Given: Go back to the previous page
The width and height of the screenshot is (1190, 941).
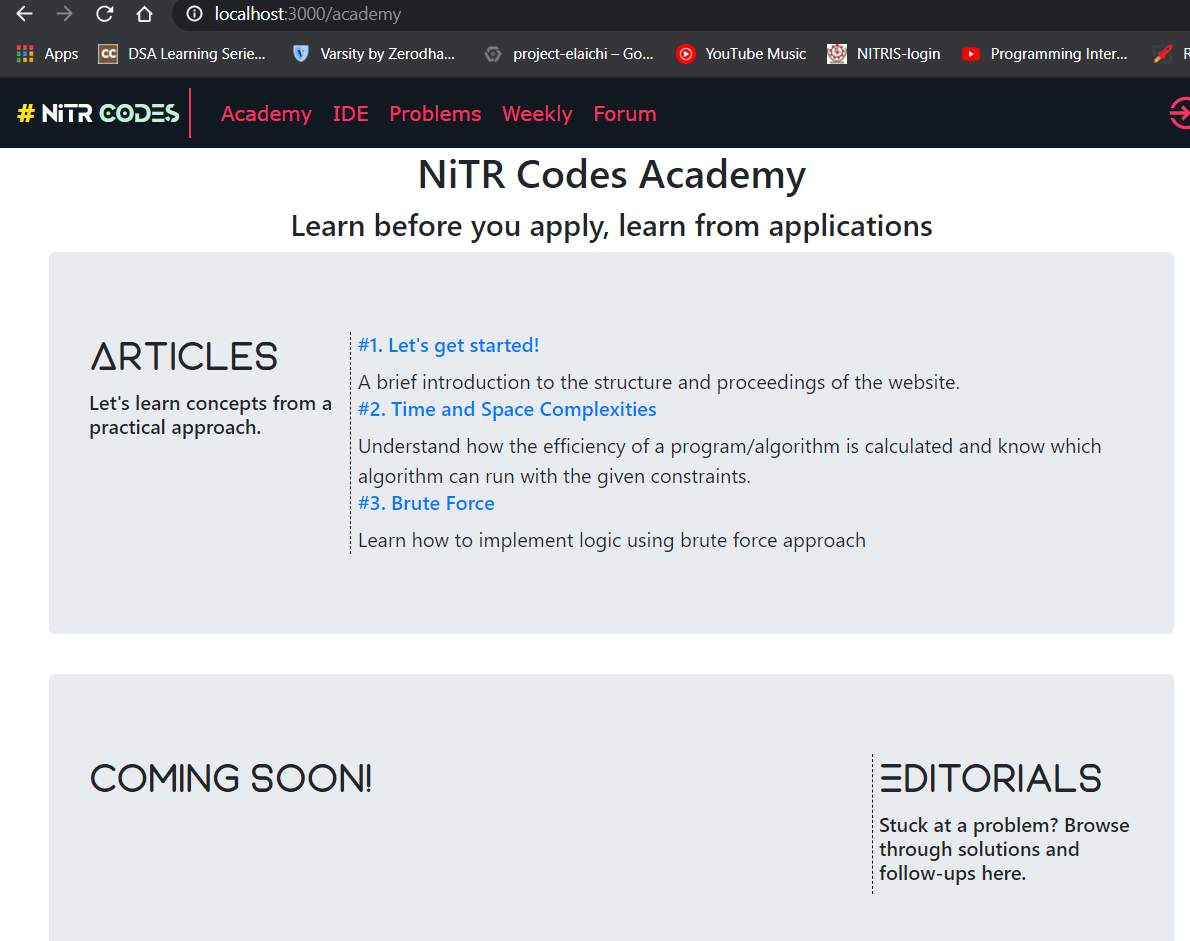Looking at the screenshot, I should click(x=24, y=14).
